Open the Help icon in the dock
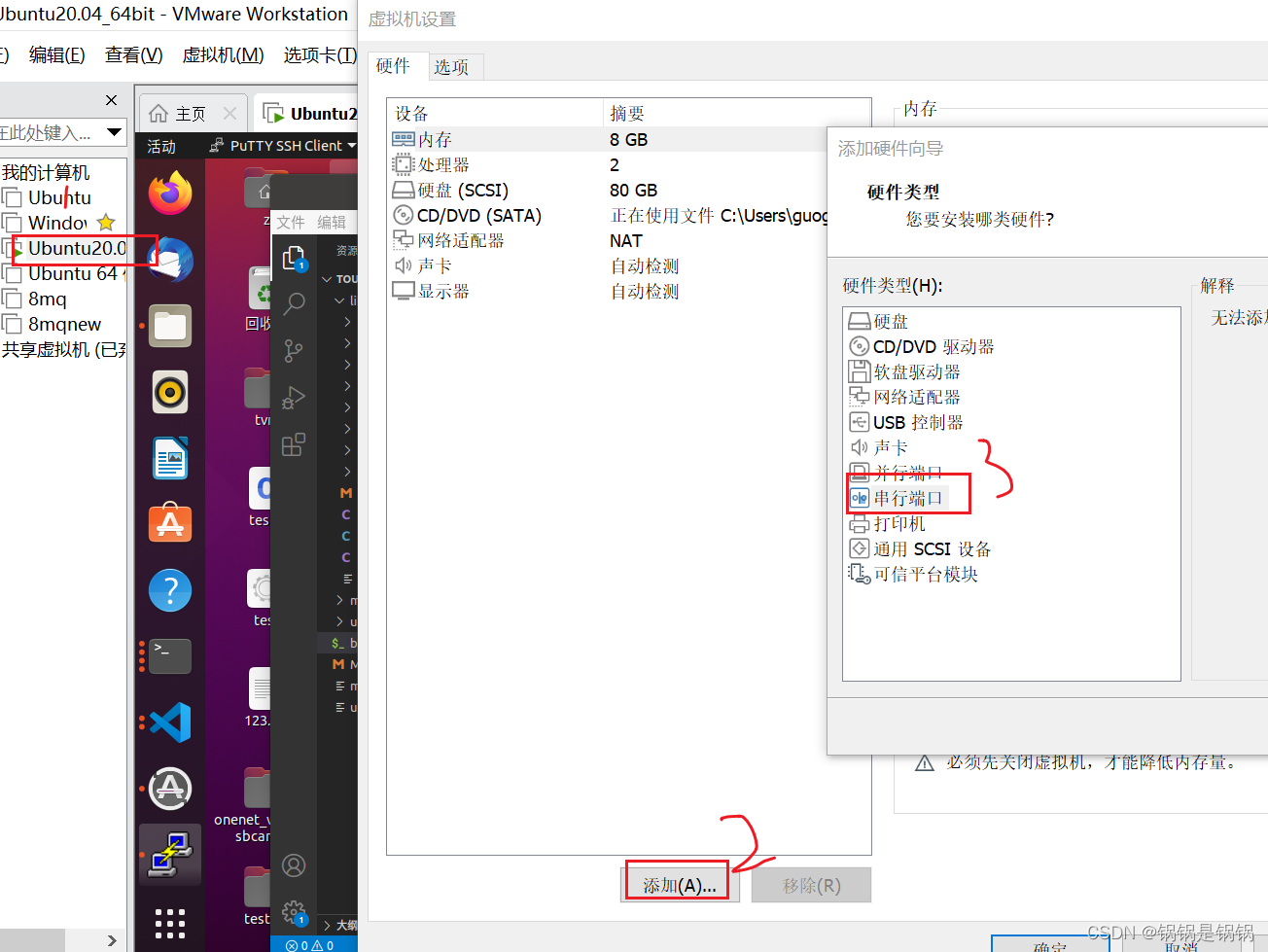1268x952 pixels. pos(170,590)
